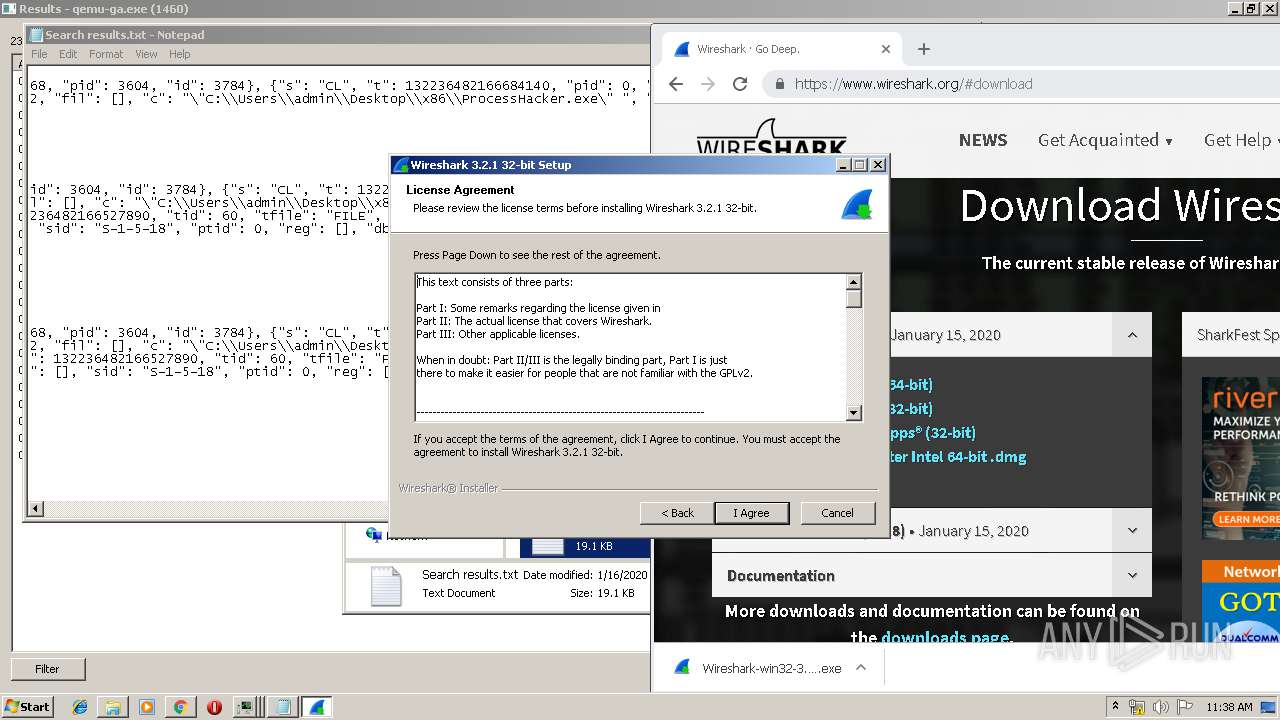Click the address bar padlock icon
This screenshot has width=1280, height=720.
(779, 84)
